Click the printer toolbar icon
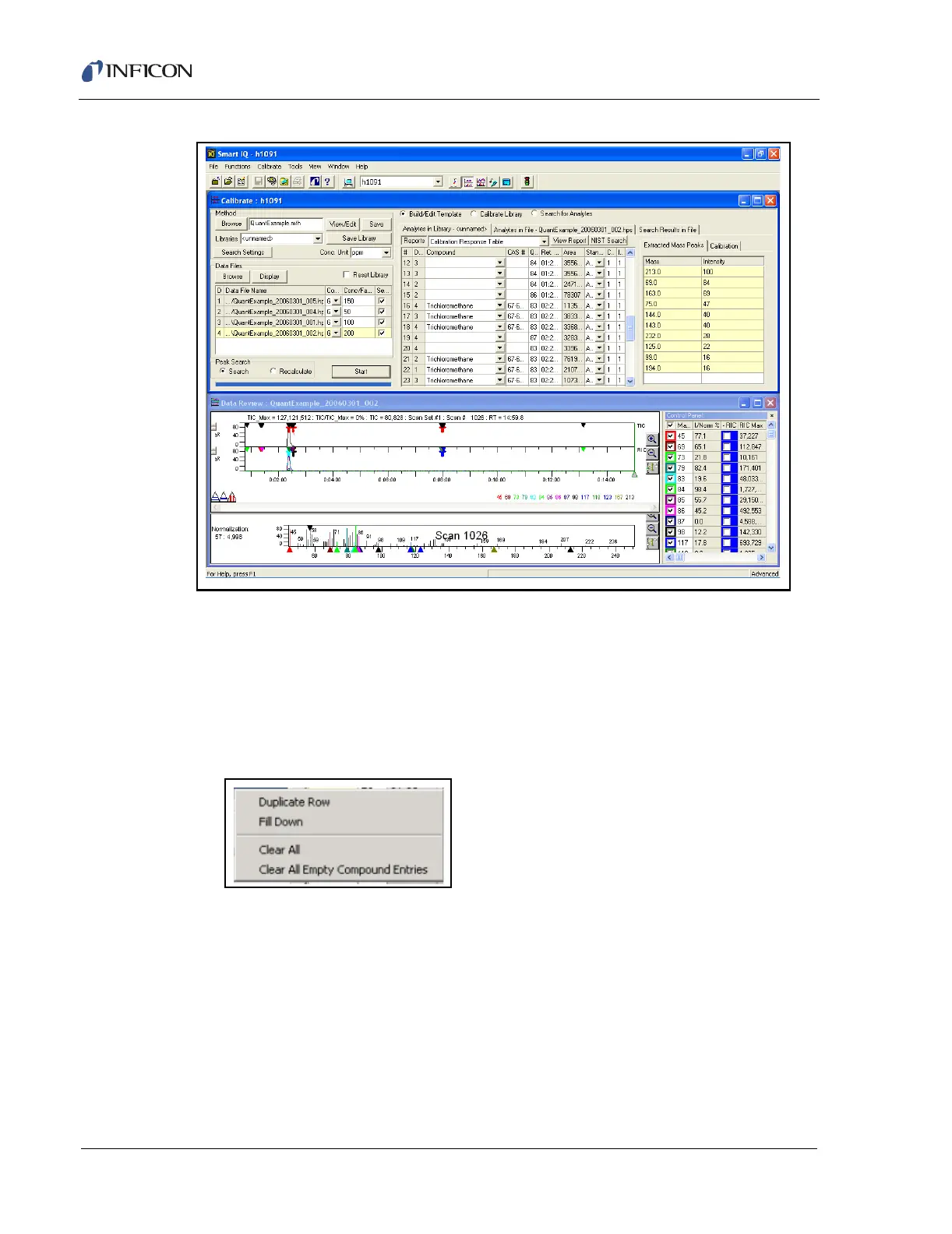The height and width of the screenshot is (1234, 952). (298, 182)
